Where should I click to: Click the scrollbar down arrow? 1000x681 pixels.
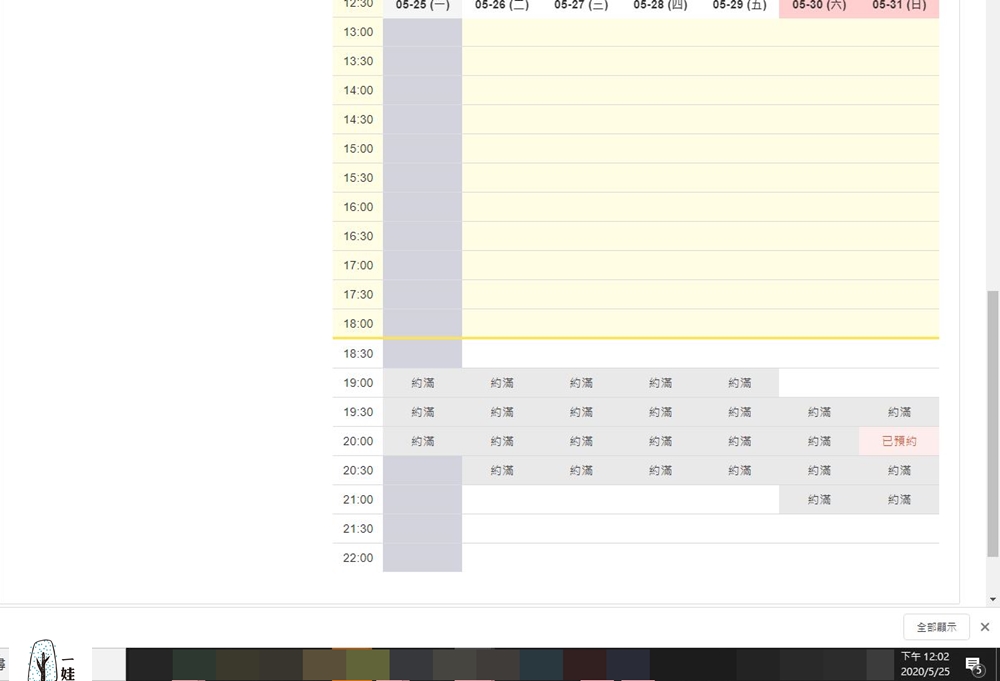point(992,599)
